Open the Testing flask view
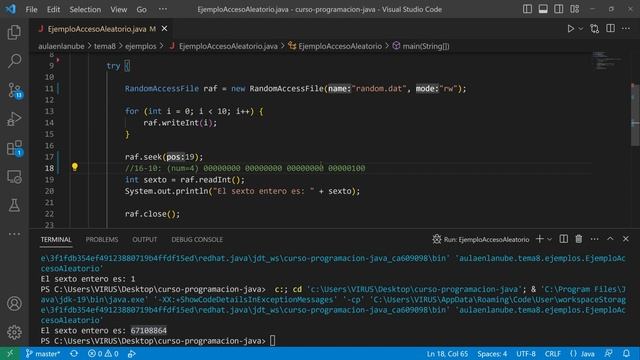The image size is (640, 360). pyautogui.click(x=14, y=205)
